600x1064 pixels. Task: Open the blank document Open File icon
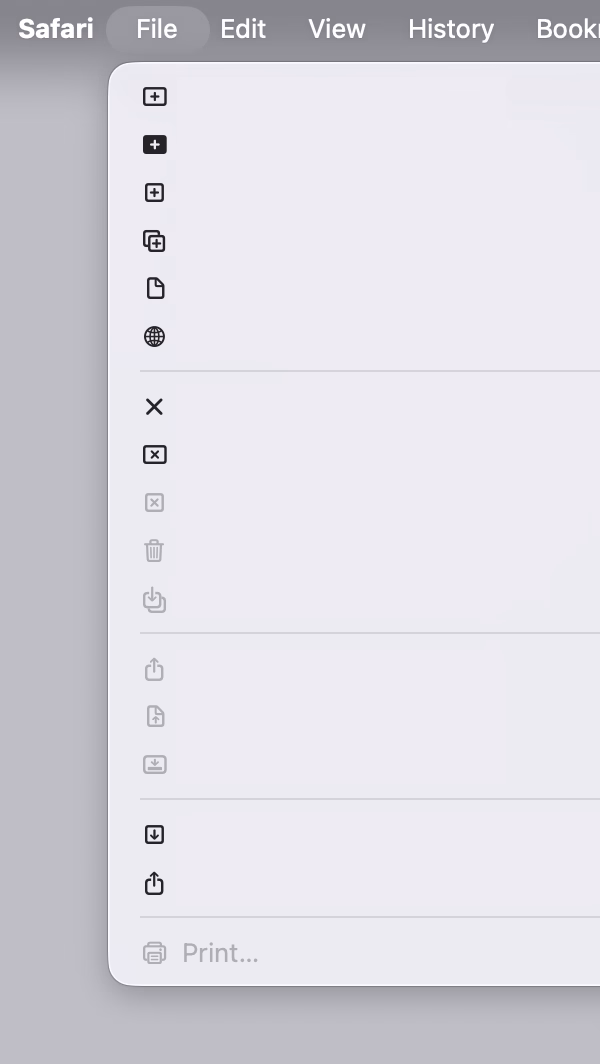tap(155, 288)
